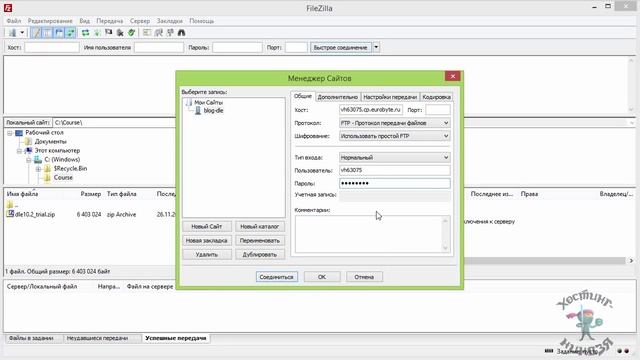Click the remote list horizontal scroll right arrow
This screenshot has height=360, width=640.
[631, 260]
